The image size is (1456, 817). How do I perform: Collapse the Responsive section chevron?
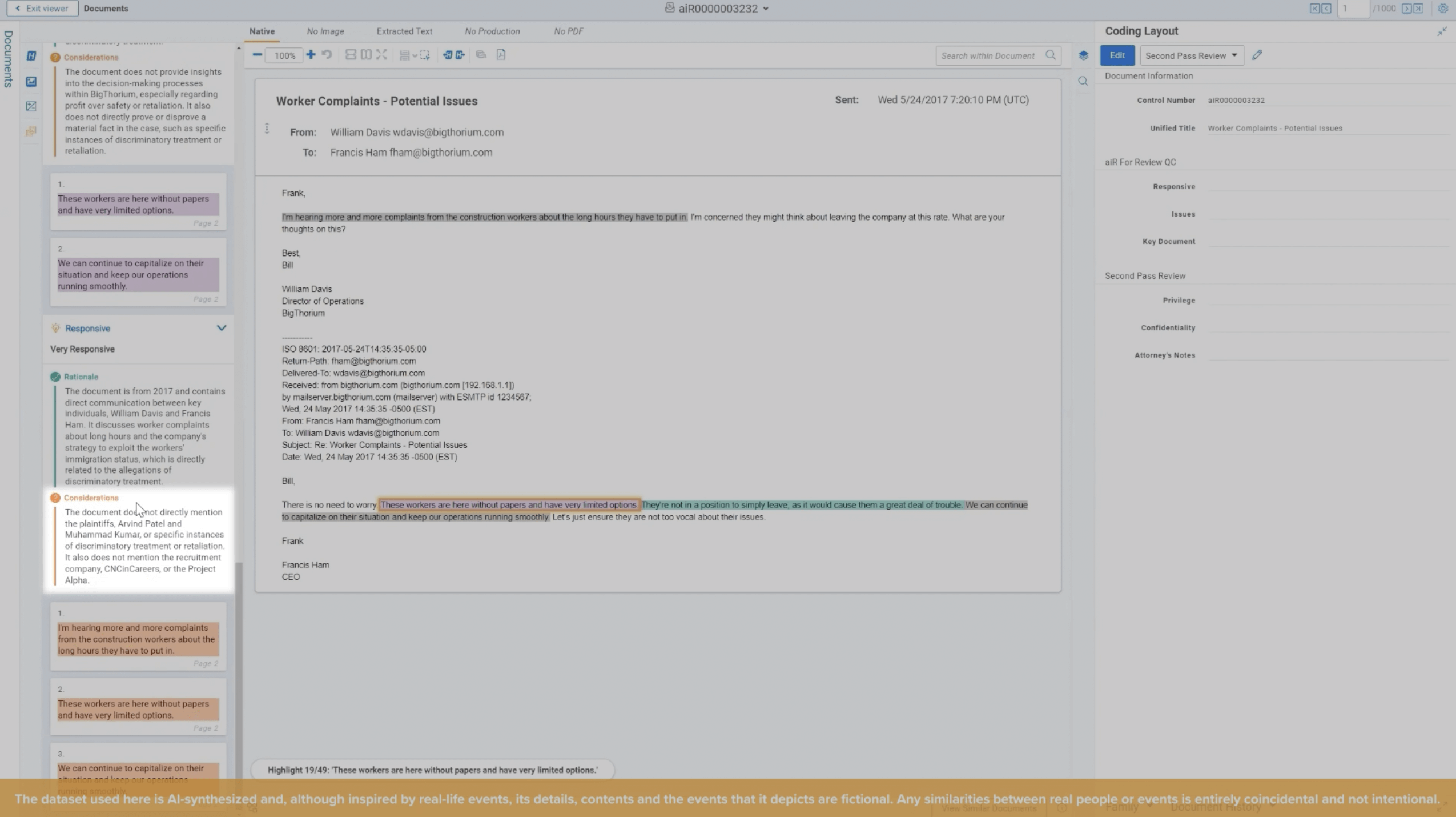point(221,328)
